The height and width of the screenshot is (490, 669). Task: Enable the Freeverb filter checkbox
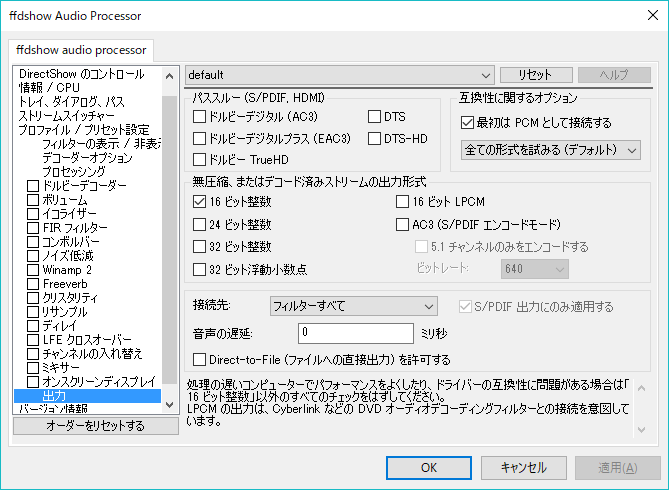(33, 284)
